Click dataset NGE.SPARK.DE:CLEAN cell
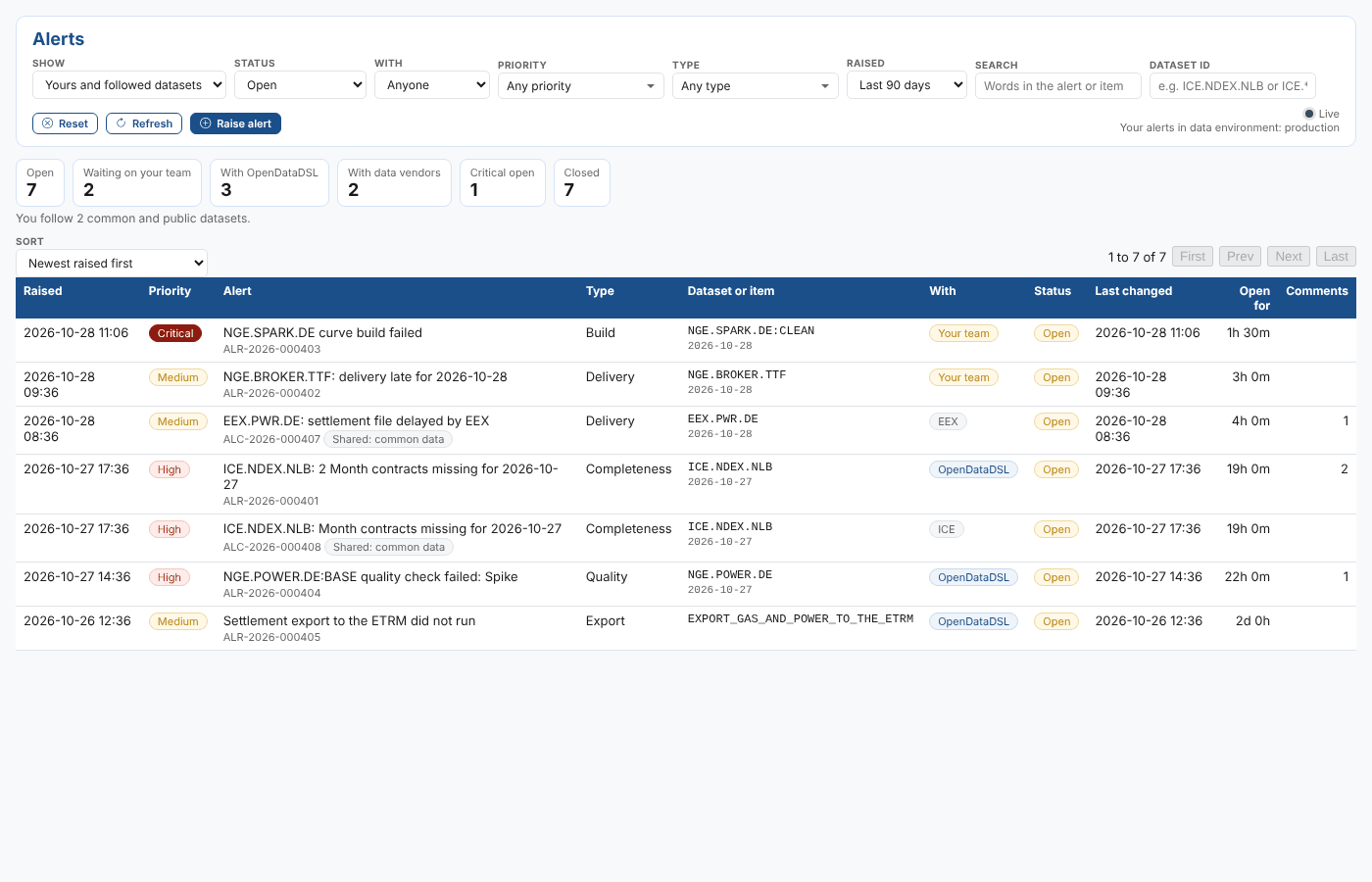 (751, 331)
